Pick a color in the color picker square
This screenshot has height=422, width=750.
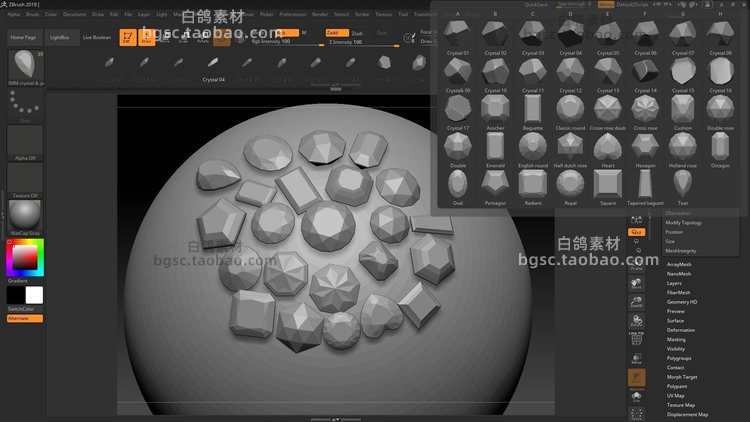[x=25, y=257]
